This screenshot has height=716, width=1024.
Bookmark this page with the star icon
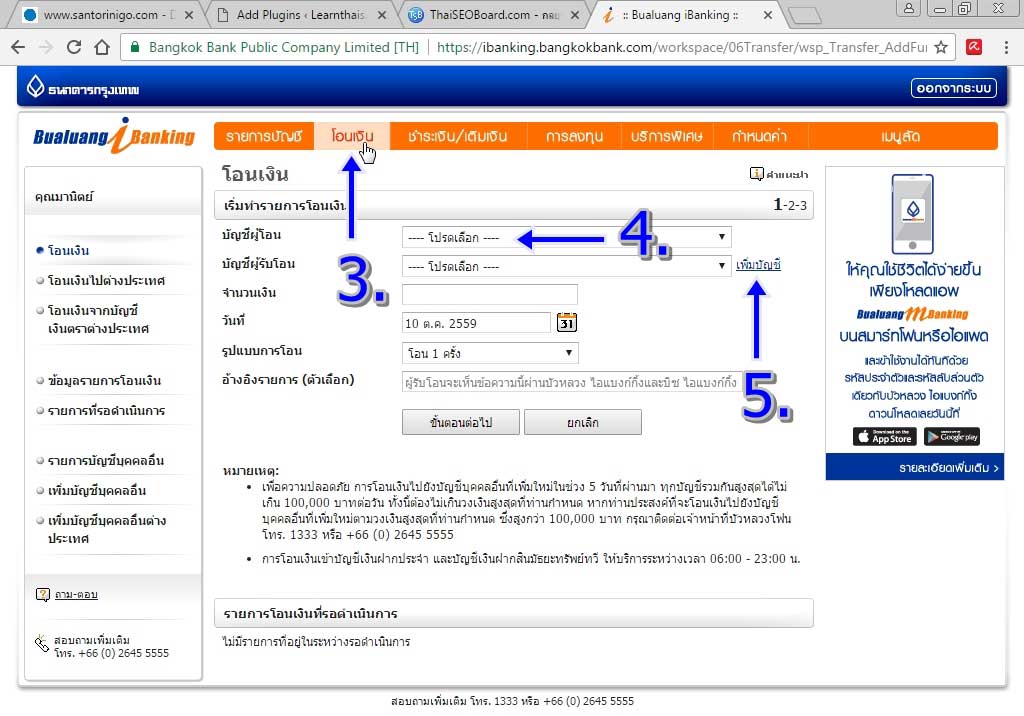click(941, 47)
